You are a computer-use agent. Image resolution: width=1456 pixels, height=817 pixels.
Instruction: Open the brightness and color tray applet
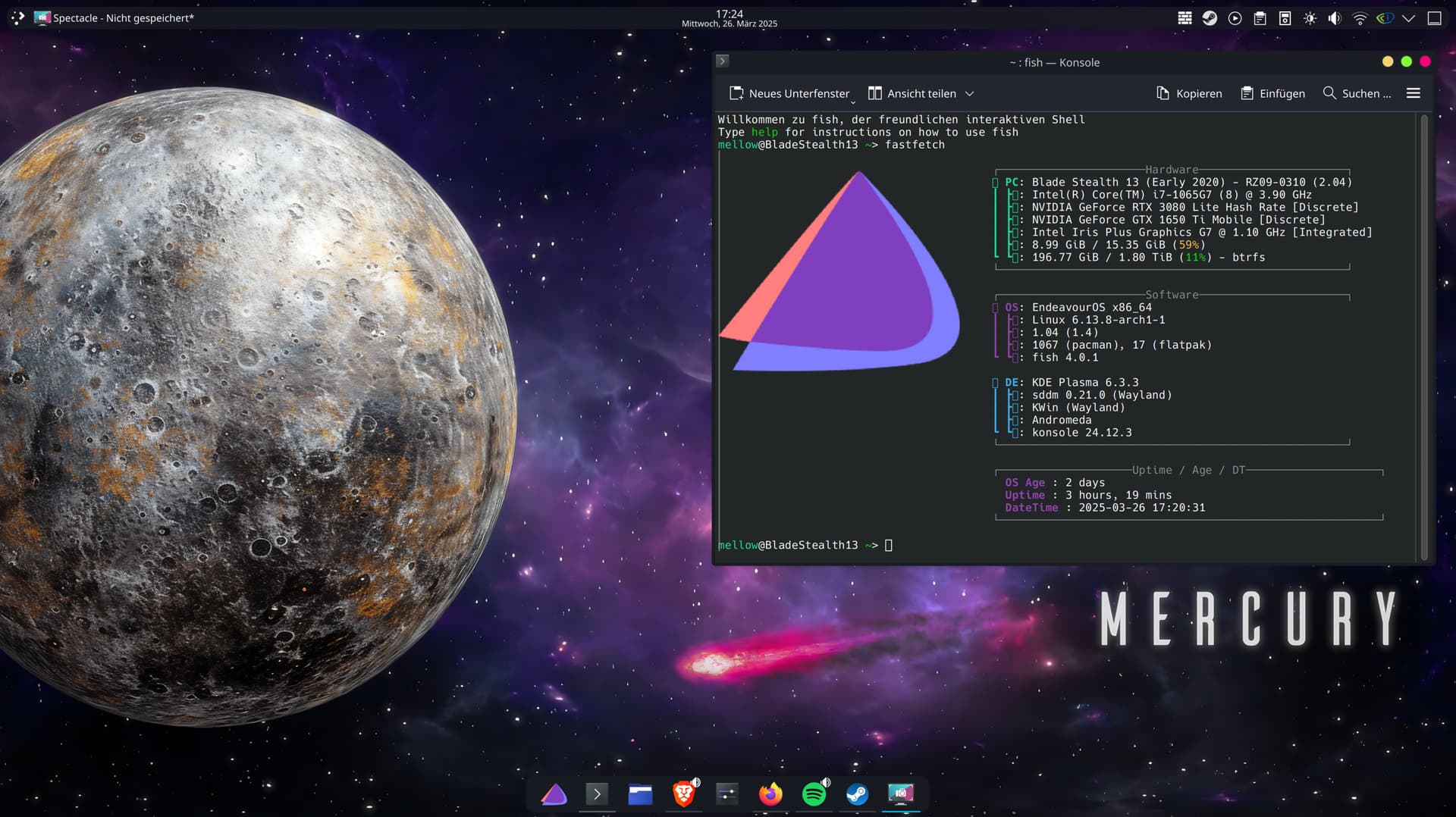(x=1310, y=18)
